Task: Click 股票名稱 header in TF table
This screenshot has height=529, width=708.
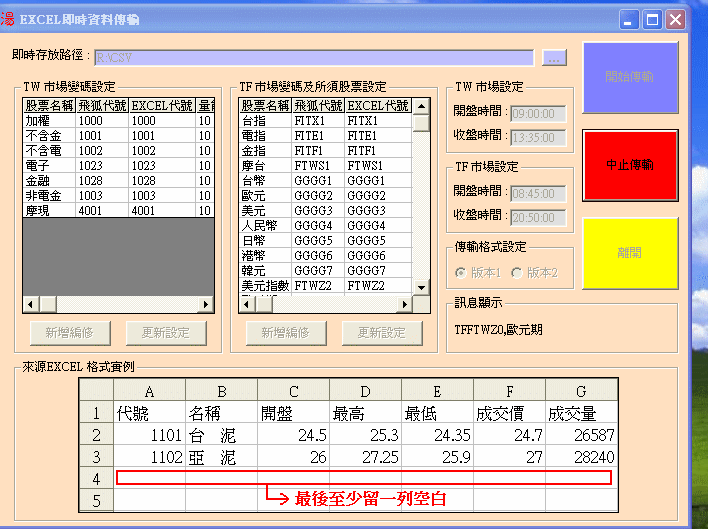Action: 266,106
